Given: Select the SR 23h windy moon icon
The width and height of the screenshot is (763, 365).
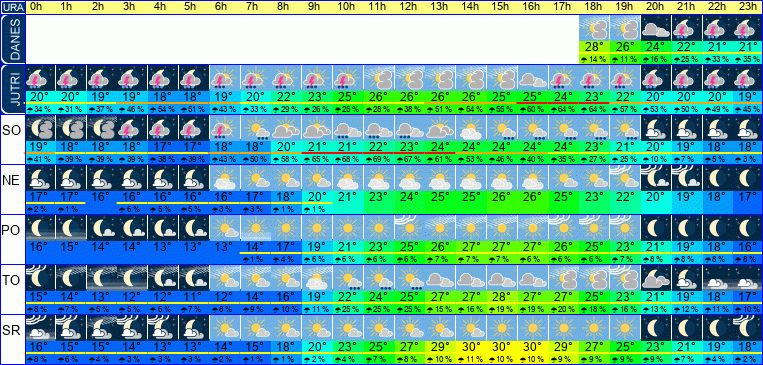Looking at the screenshot, I should coord(747,327).
